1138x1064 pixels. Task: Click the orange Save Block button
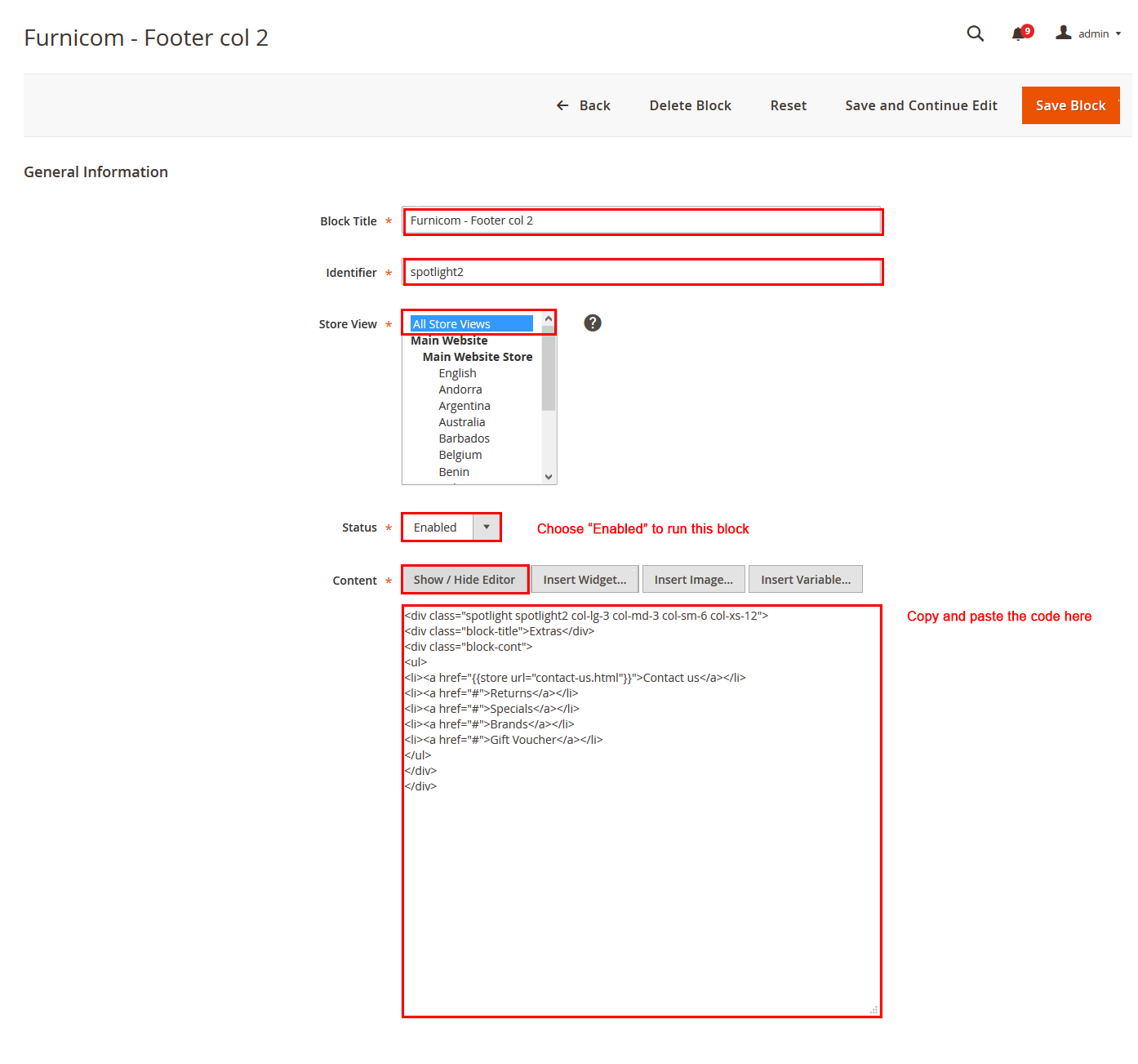1070,105
